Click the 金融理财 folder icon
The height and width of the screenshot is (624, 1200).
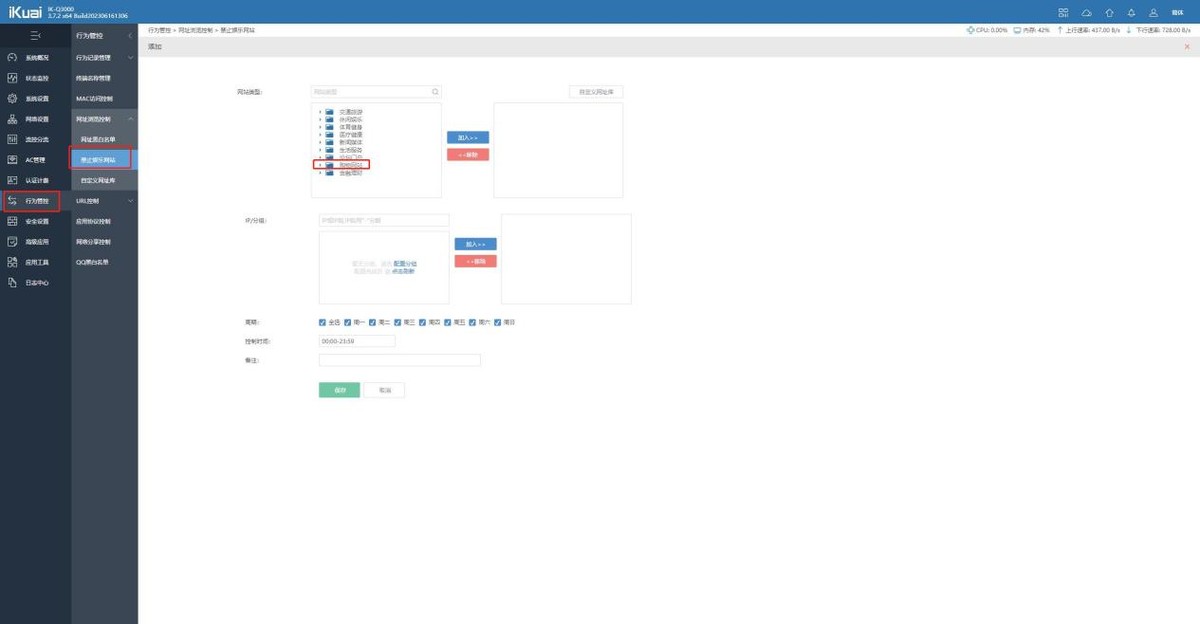(330, 173)
